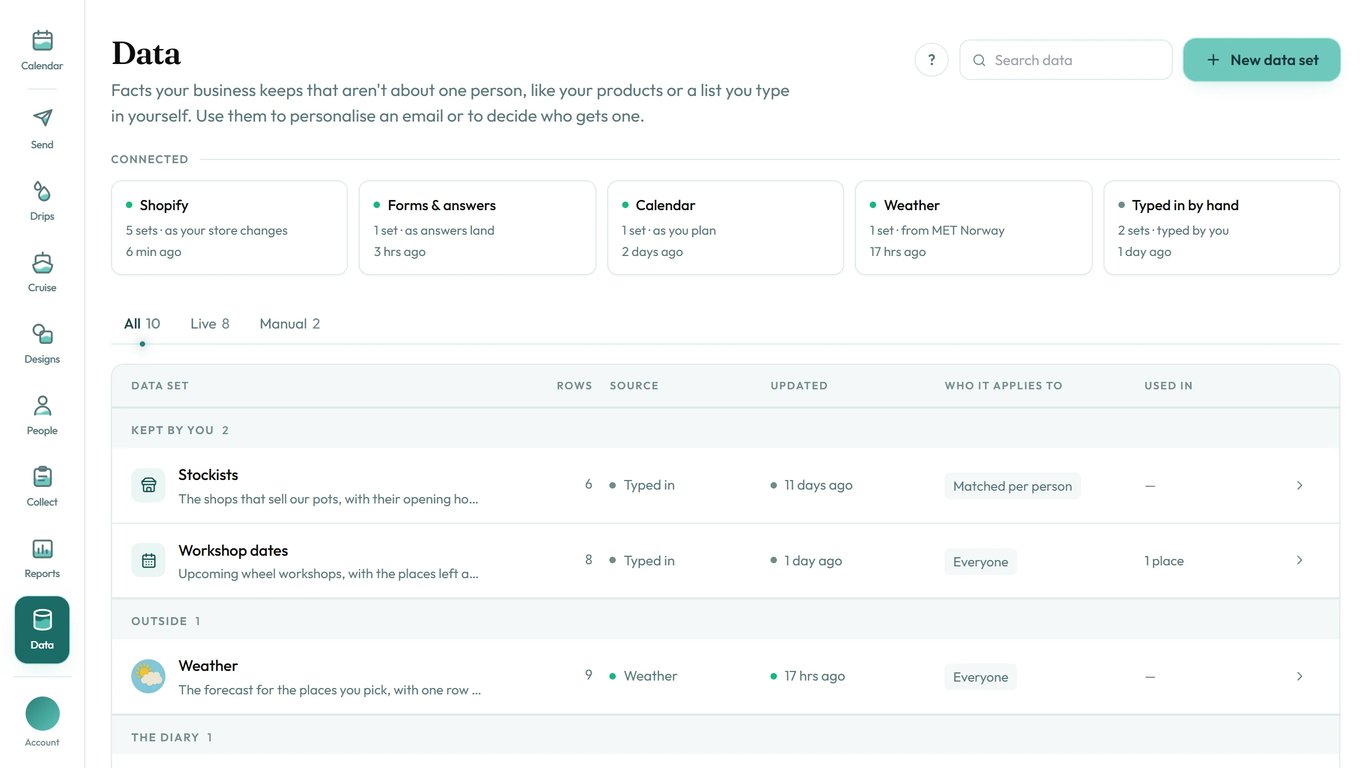Expand the Workshop dates row chevron
The height and width of the screenshot is (768, 1366).
pos(1299,560)
